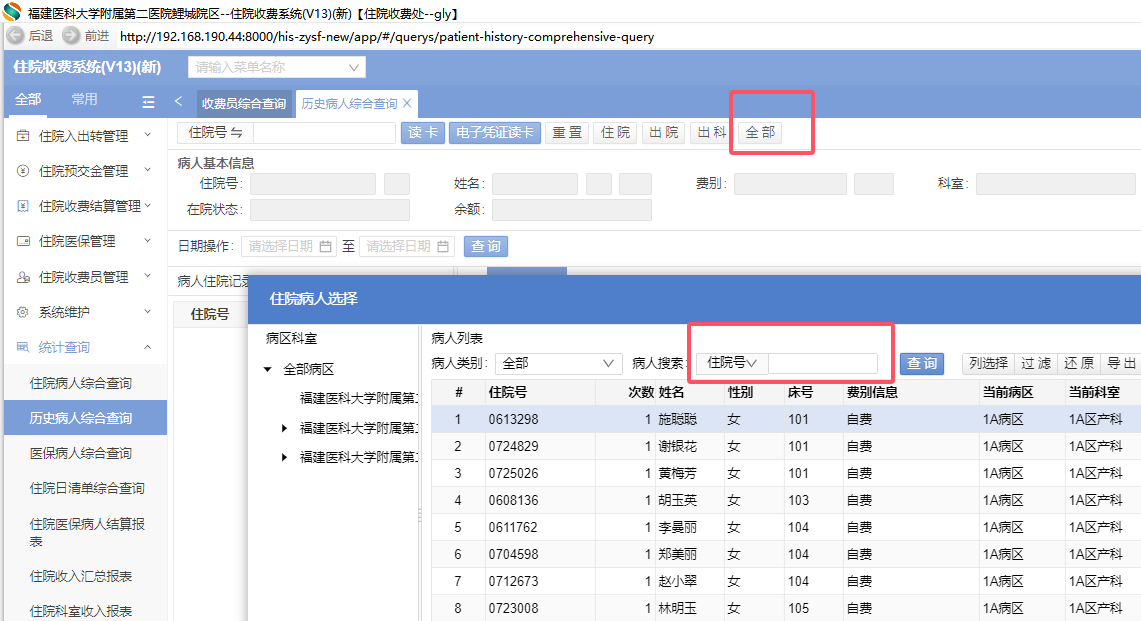Expand the 系统维护 submenu

(x=148, y=311)
